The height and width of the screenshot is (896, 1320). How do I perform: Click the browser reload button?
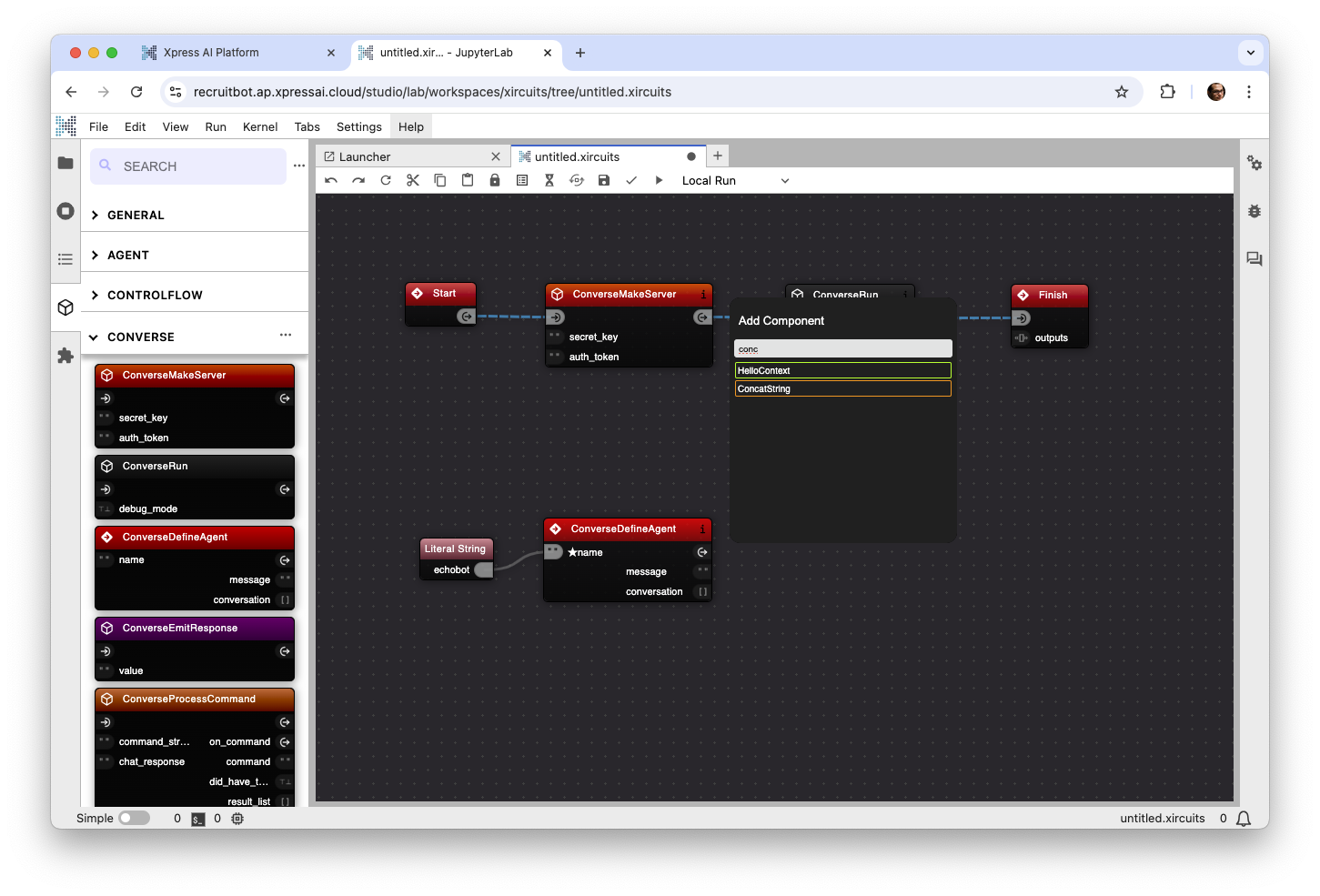[x=136, y=92]
